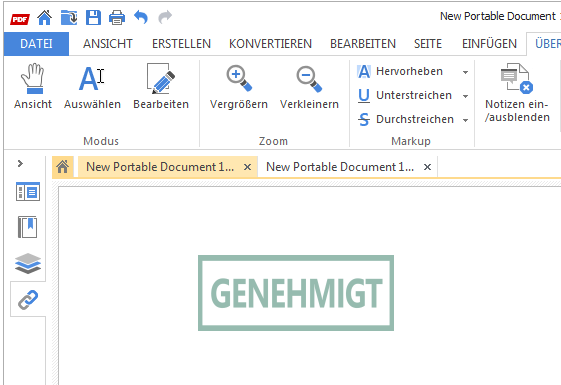The image size is (561, 385).
Task: Open the bookmarks panel icon
Action: (28, 227)
